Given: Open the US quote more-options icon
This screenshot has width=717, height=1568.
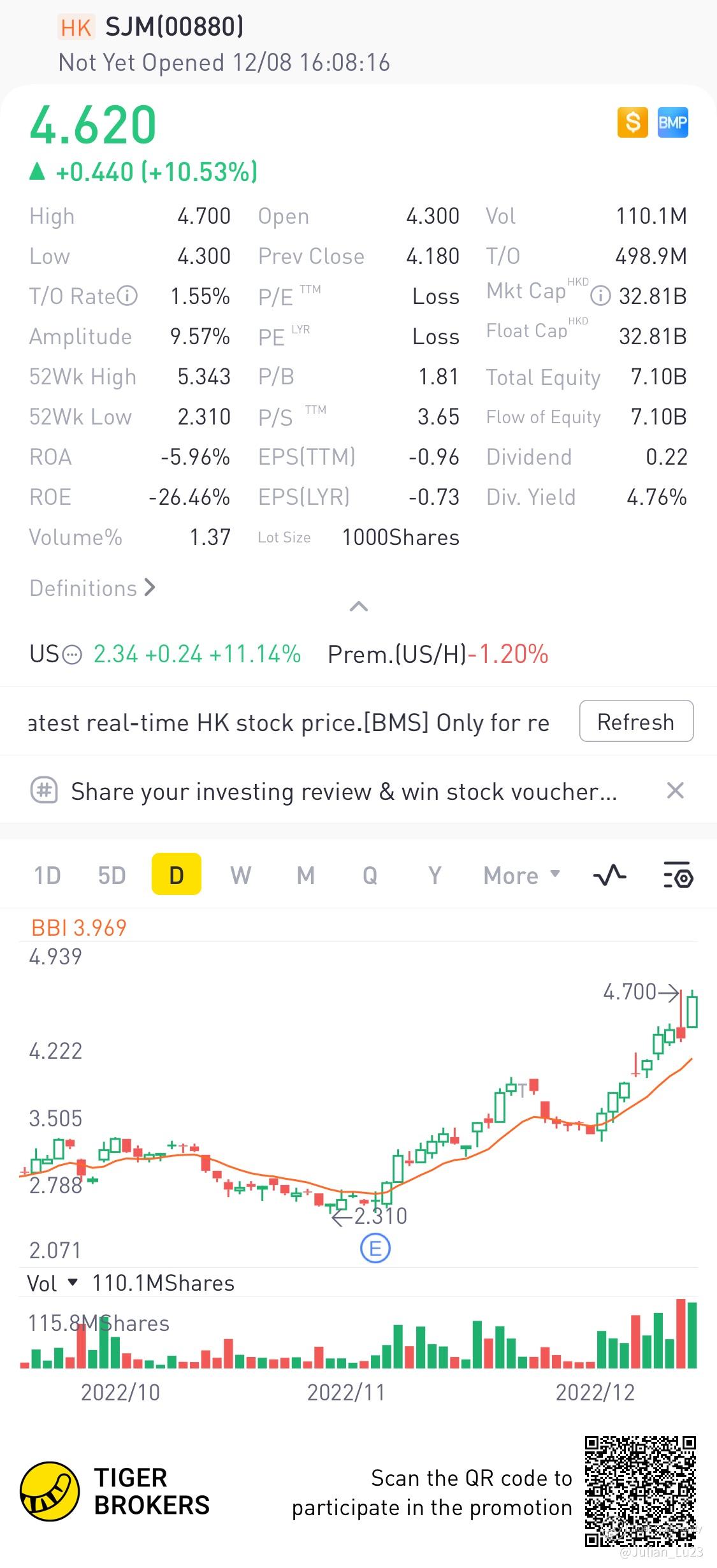Looking at the screenshot, I should pyautogui.click(x=73, y=655).
